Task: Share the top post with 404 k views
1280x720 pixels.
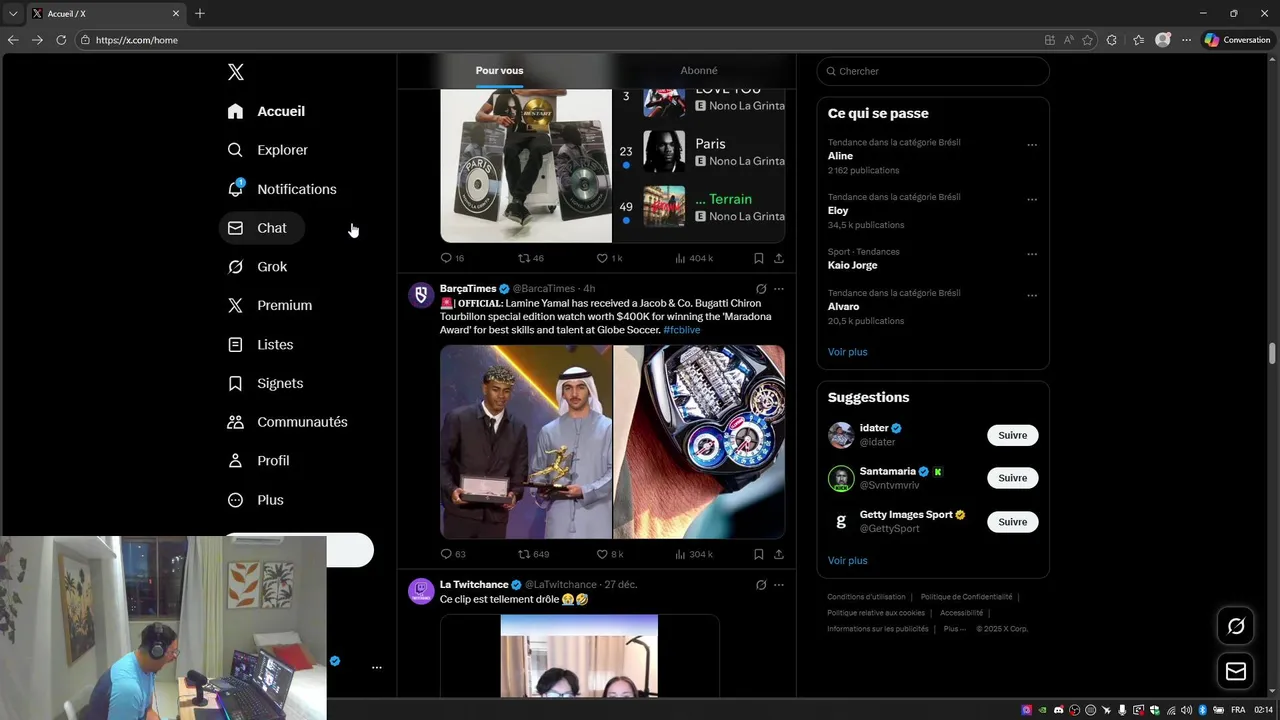Action: [x=779, y=258]
